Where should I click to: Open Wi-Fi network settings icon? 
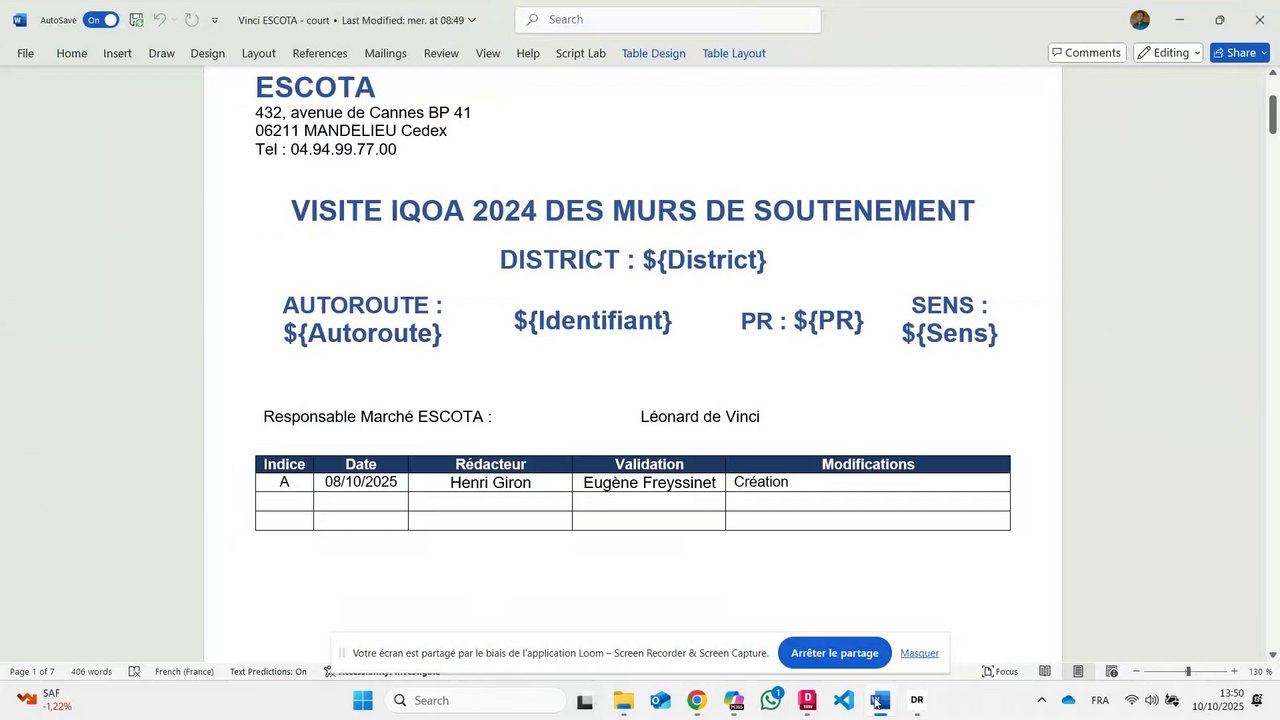click(x=1132, y=700)
